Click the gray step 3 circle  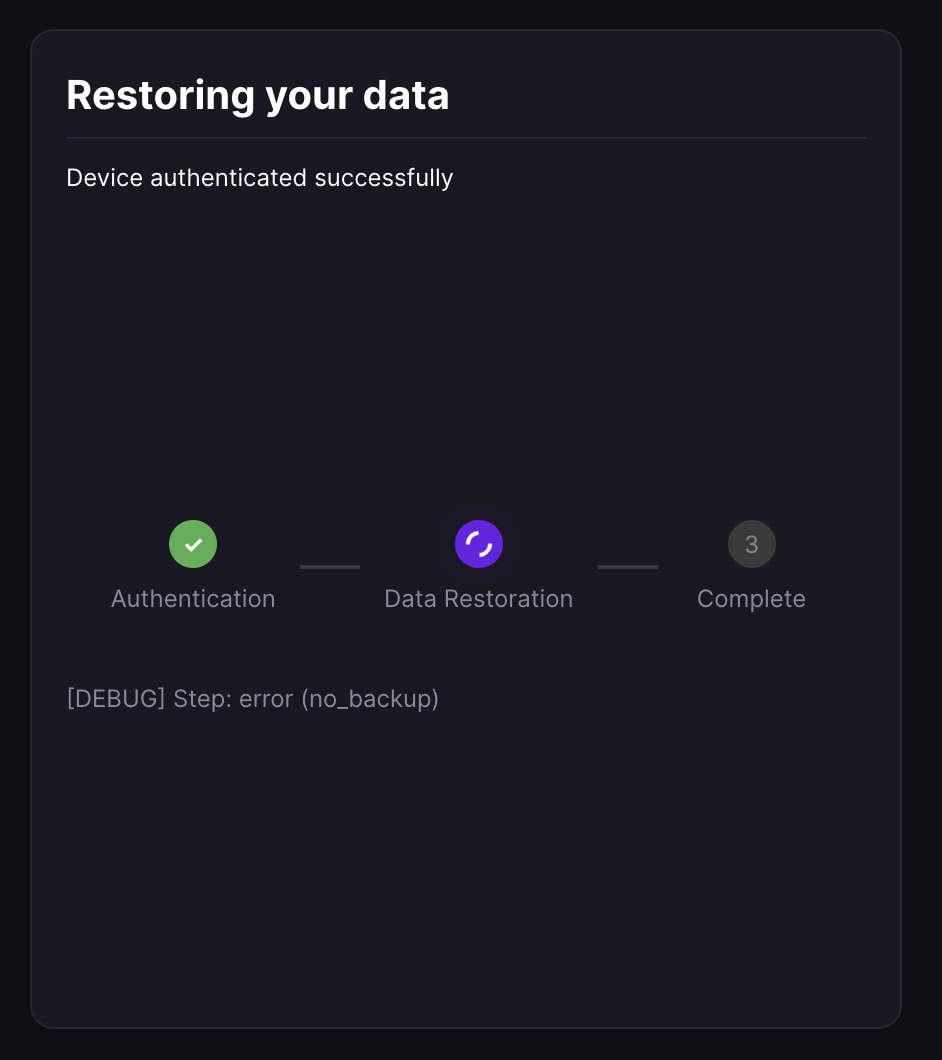[752, 544]
